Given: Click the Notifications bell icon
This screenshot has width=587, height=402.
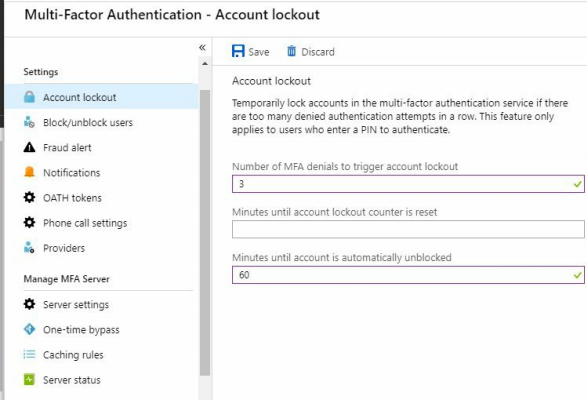Looking at the screenshot, I should coord(29,172).
